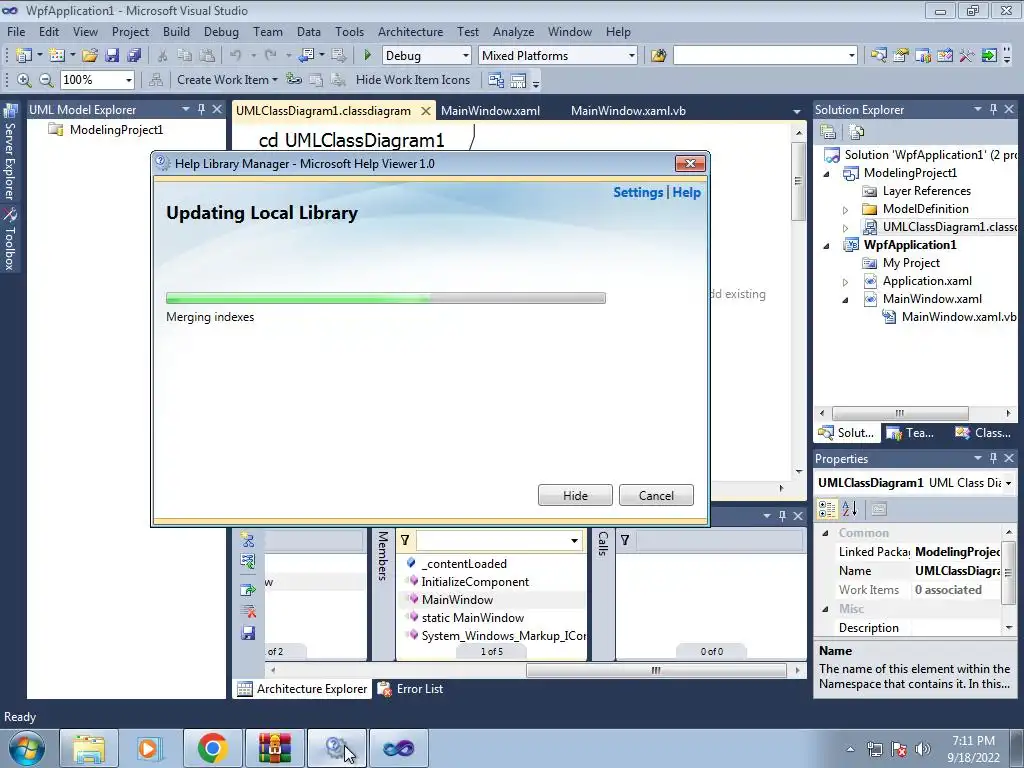The height and width of the screenshot is (768, 1024).
Task: Click the Members column filter funnel icon
Action: [405, 540]
